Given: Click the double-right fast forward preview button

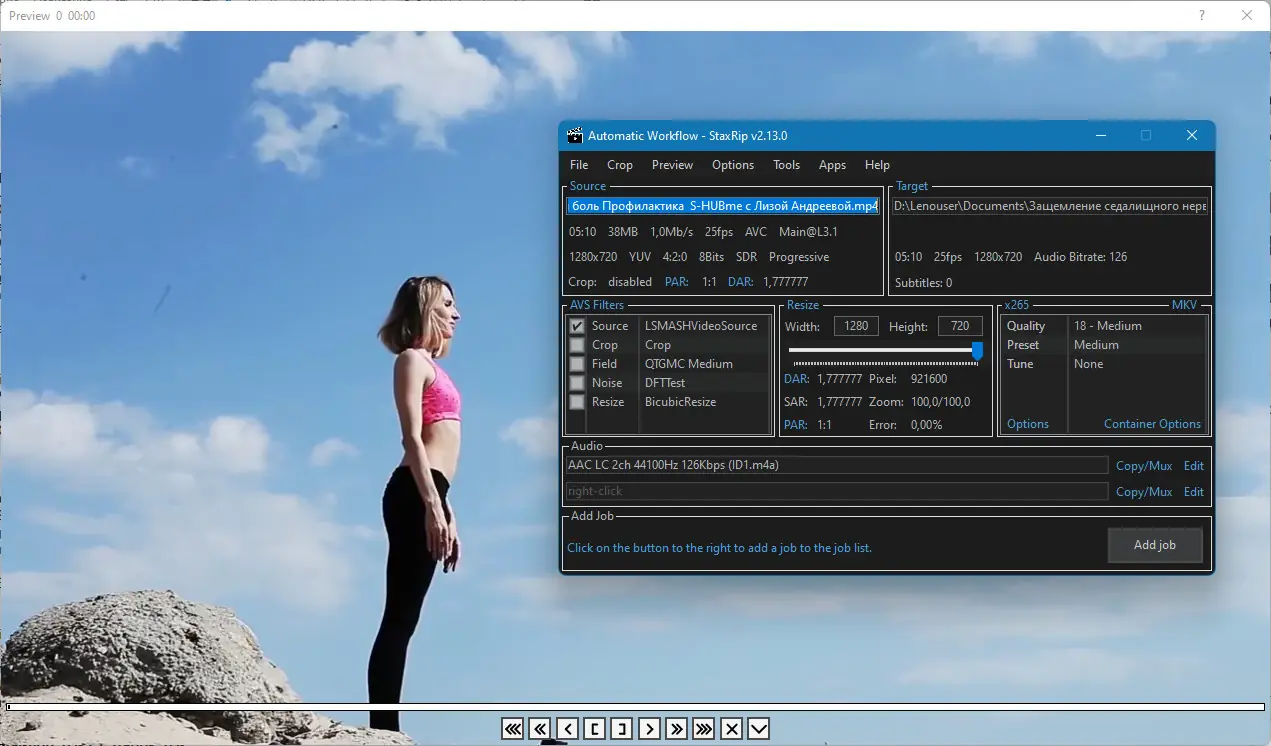Looking at the screenshot, I should 677,729.
